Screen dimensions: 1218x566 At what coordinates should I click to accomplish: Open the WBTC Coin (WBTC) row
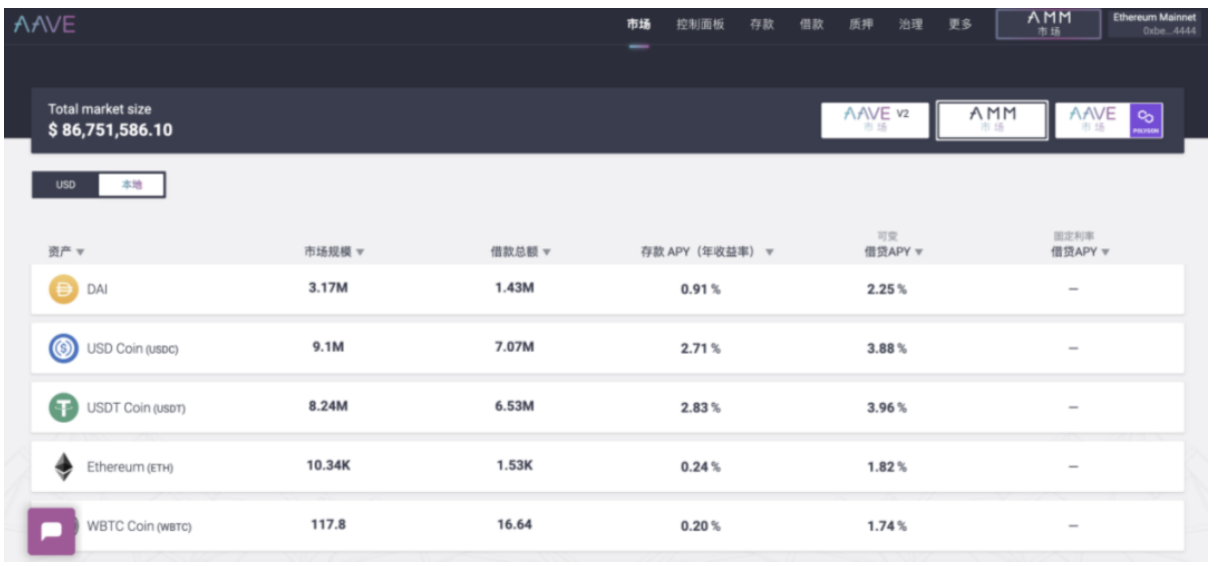(x=607, y=525)
